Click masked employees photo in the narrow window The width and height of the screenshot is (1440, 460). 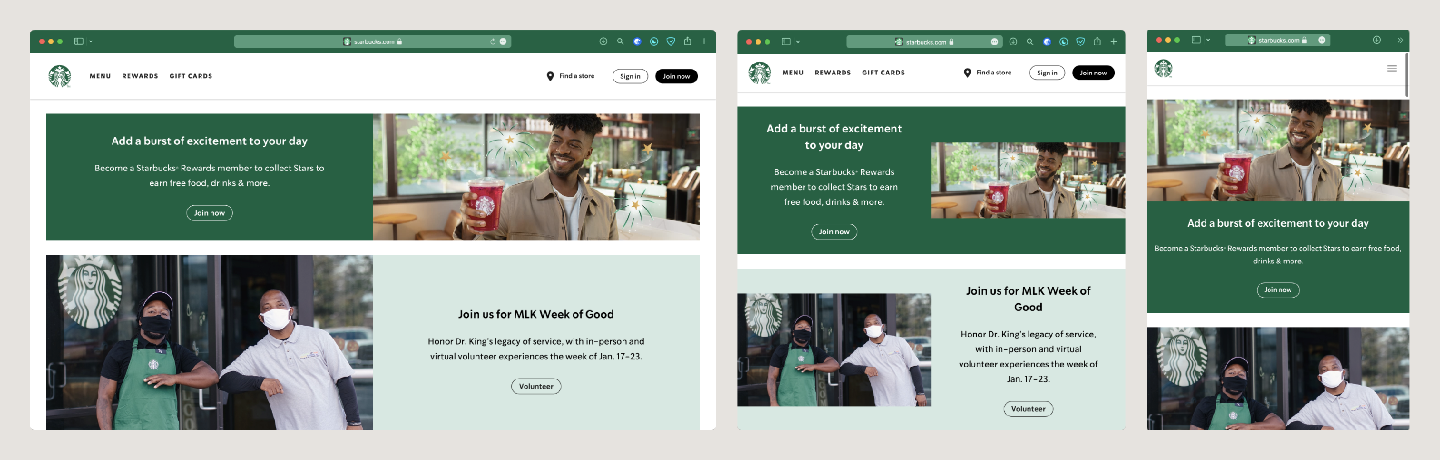click(x=1278, y=379)
